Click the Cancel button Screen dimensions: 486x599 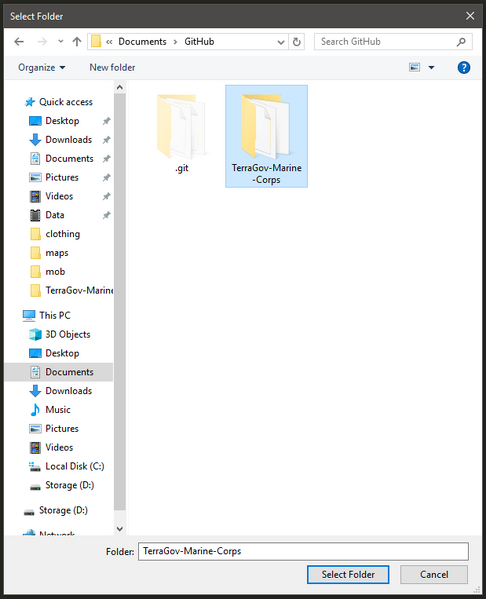434,575
